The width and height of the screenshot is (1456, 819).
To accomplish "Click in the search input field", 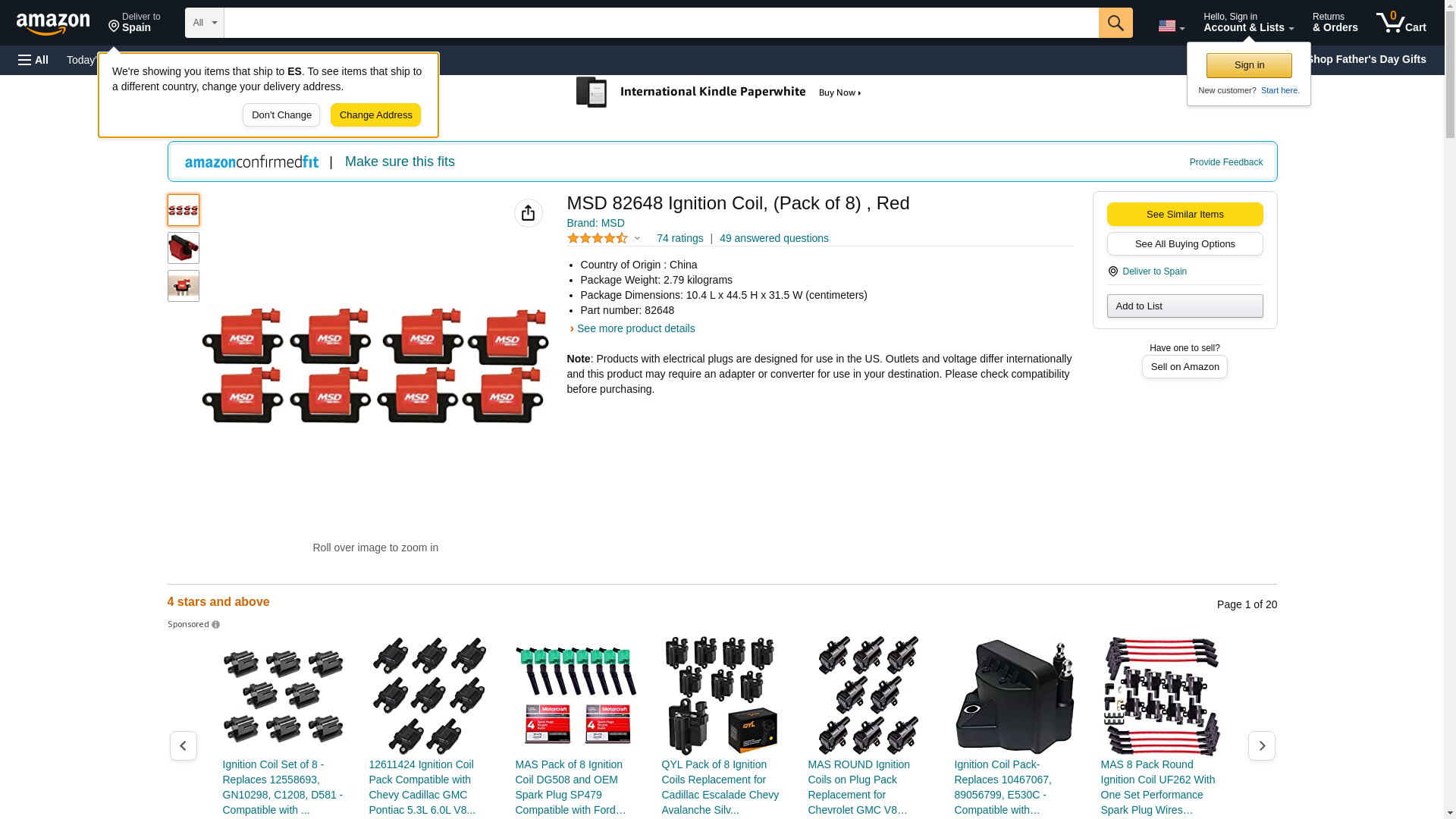I will click(660, 23).
